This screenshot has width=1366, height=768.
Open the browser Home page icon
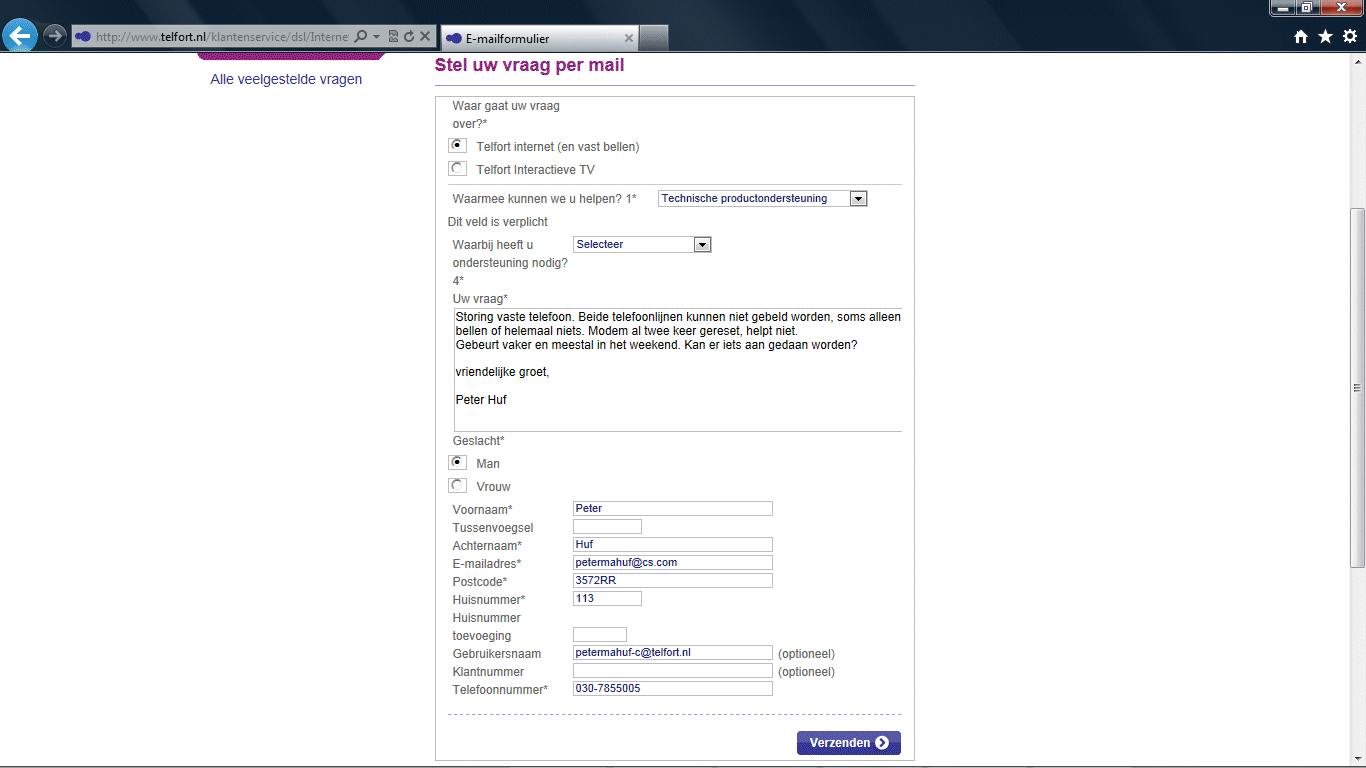pos(1301,37)
